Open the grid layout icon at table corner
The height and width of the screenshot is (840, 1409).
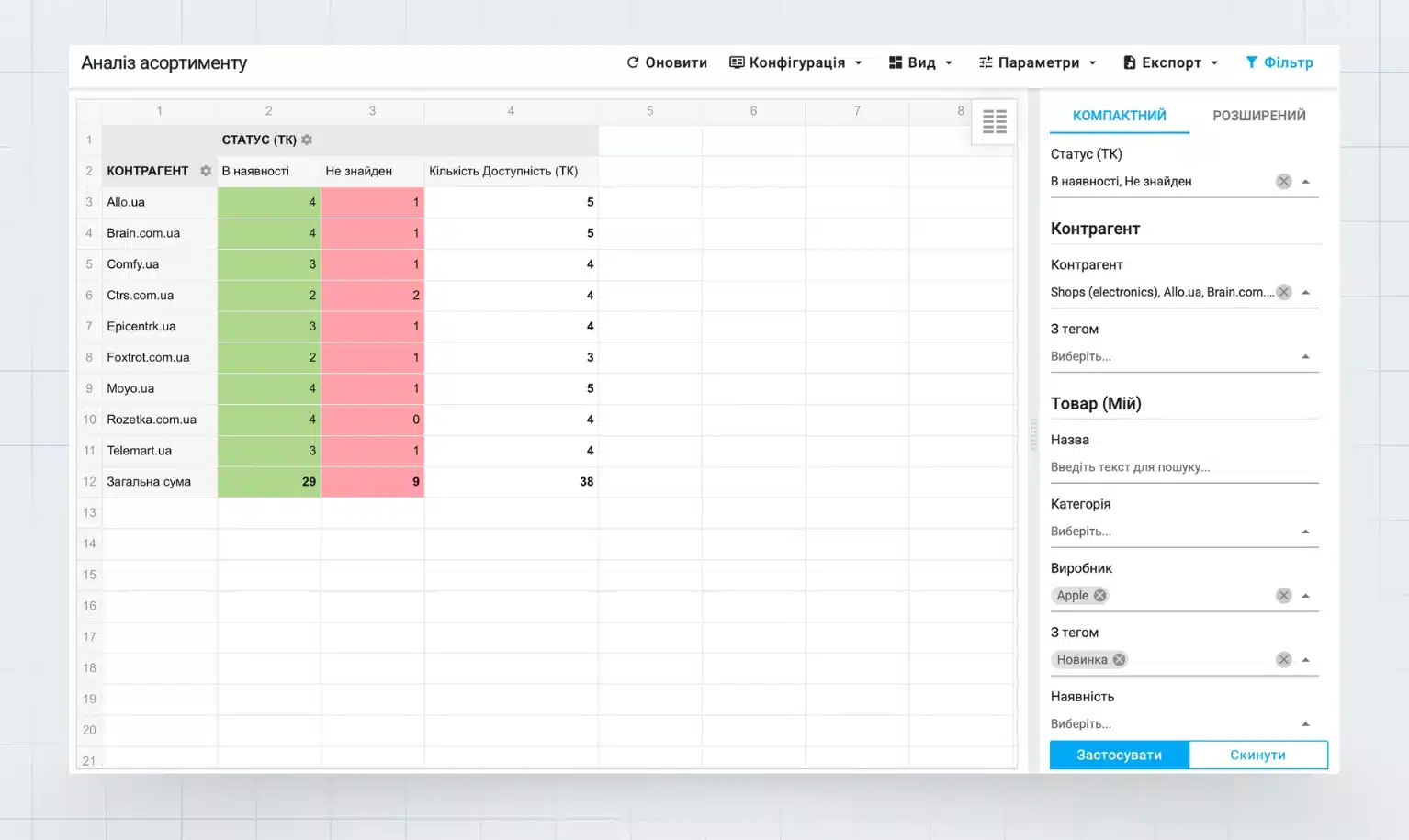pyautogui.click(x=994, y=121)
